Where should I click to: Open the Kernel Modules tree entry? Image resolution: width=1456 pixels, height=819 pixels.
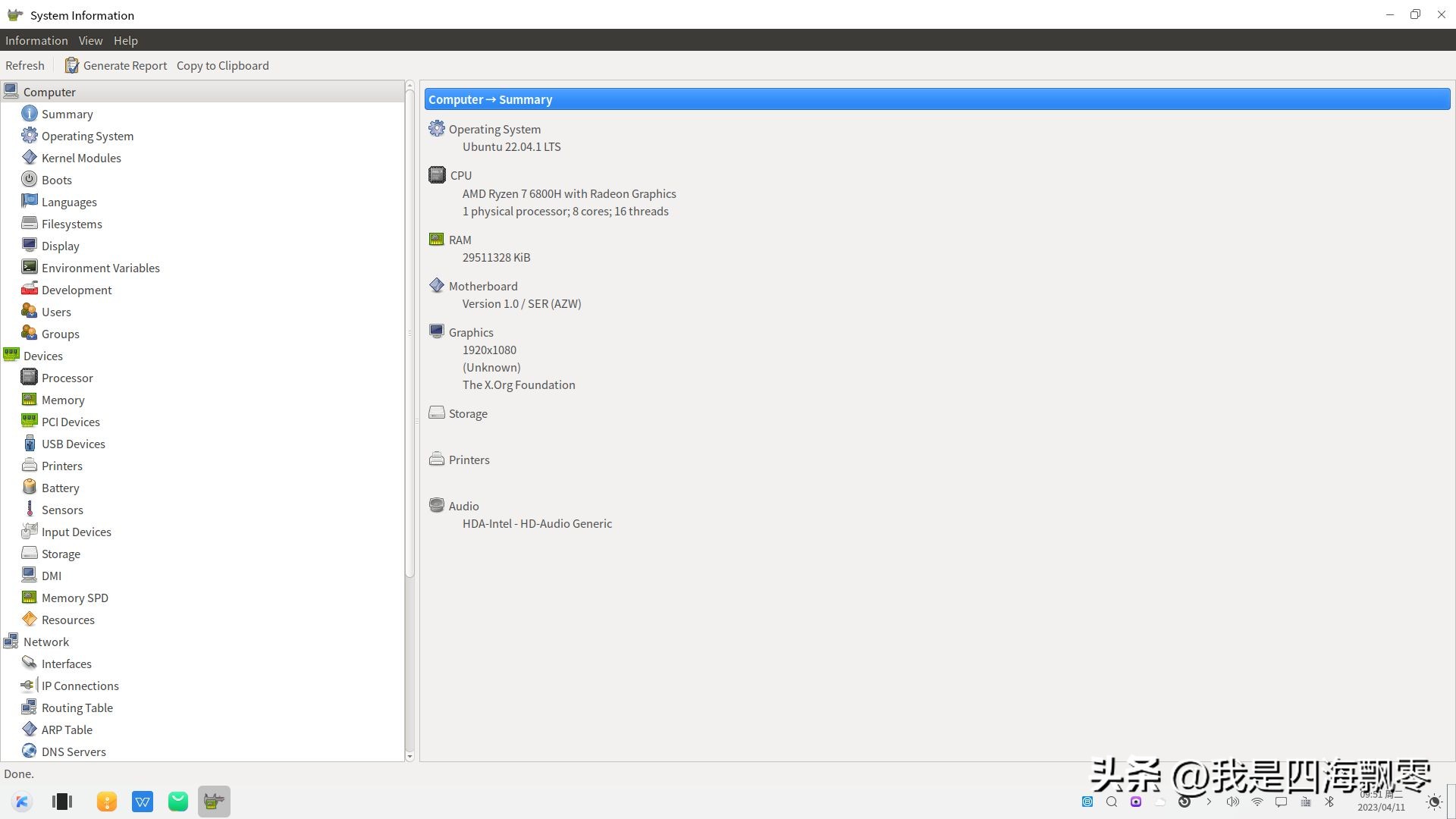81,158
